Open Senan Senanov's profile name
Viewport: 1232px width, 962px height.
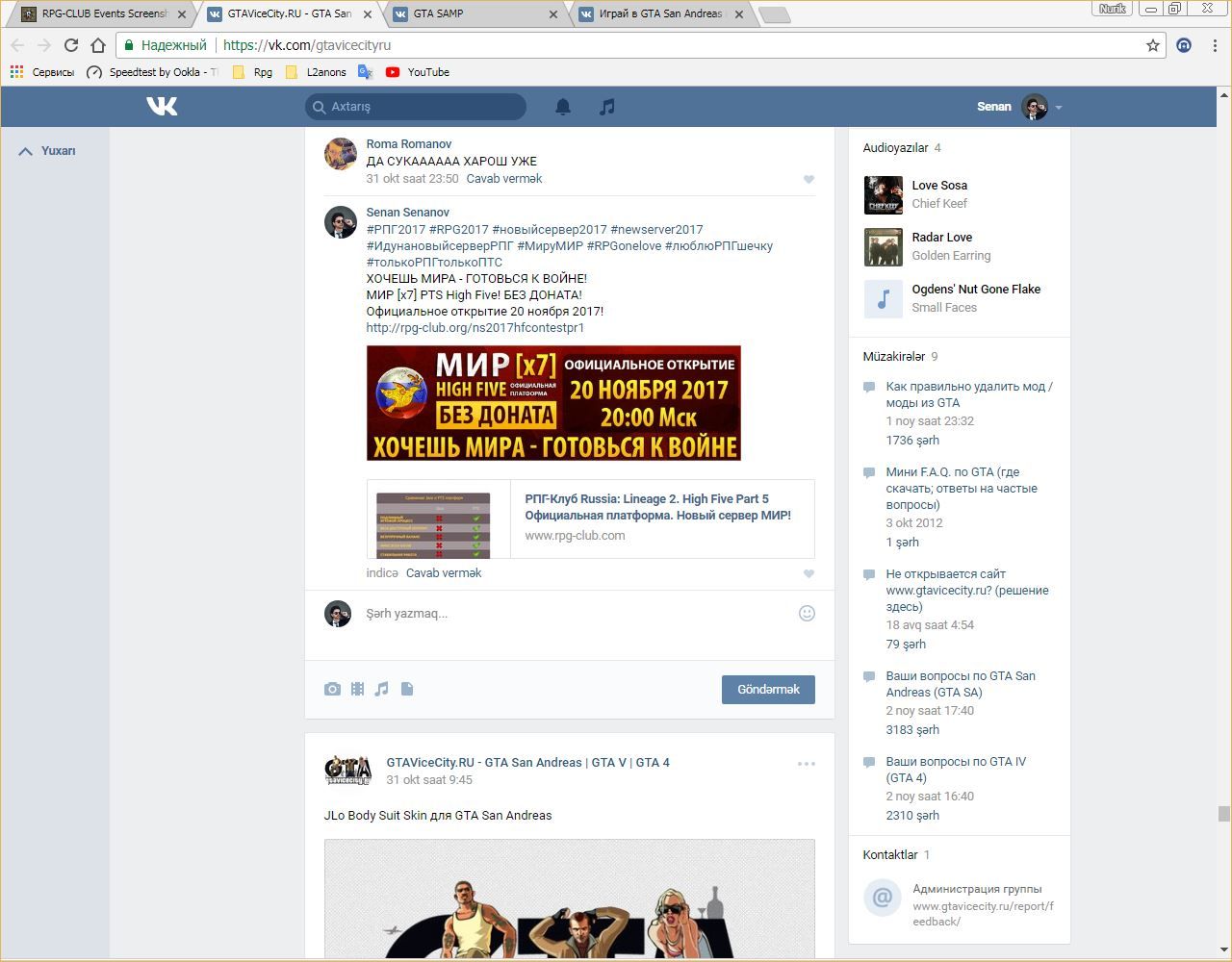(408, 213)
